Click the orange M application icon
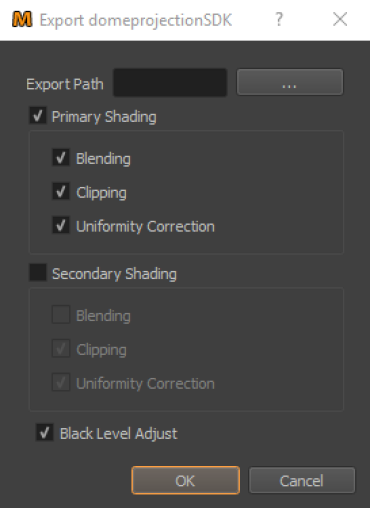 click(x=22, y=19)
